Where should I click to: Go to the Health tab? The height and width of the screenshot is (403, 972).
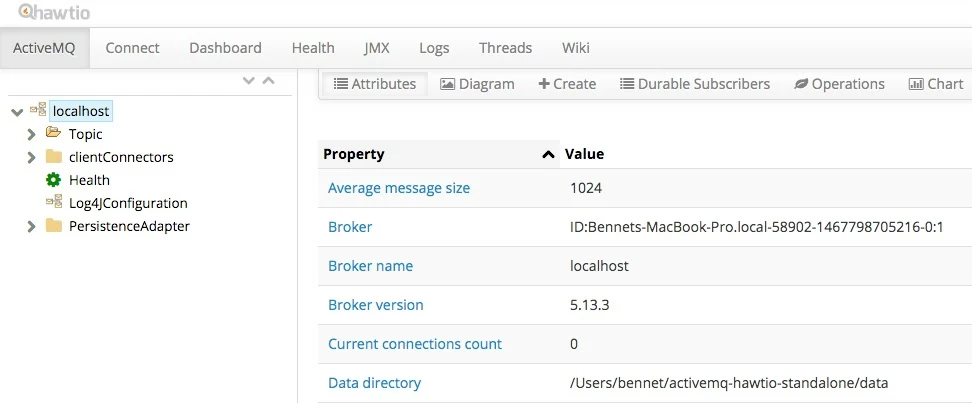tap(313, 48)
